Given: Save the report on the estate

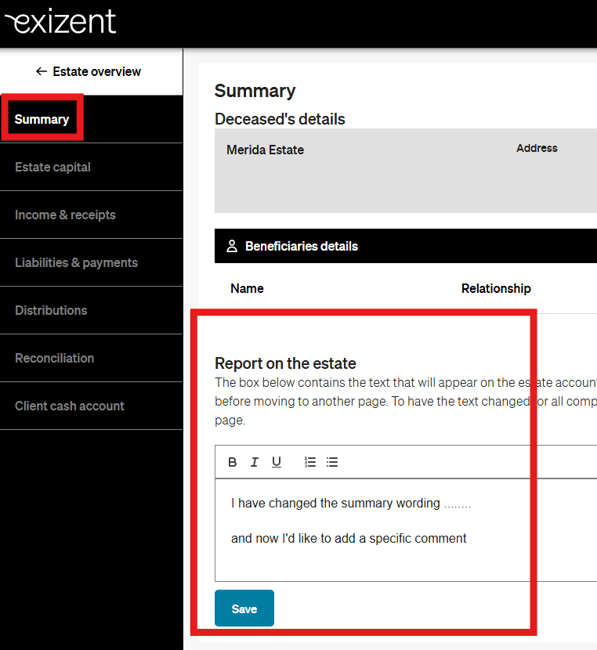Looking at the screenshot, I should (244, 608).
